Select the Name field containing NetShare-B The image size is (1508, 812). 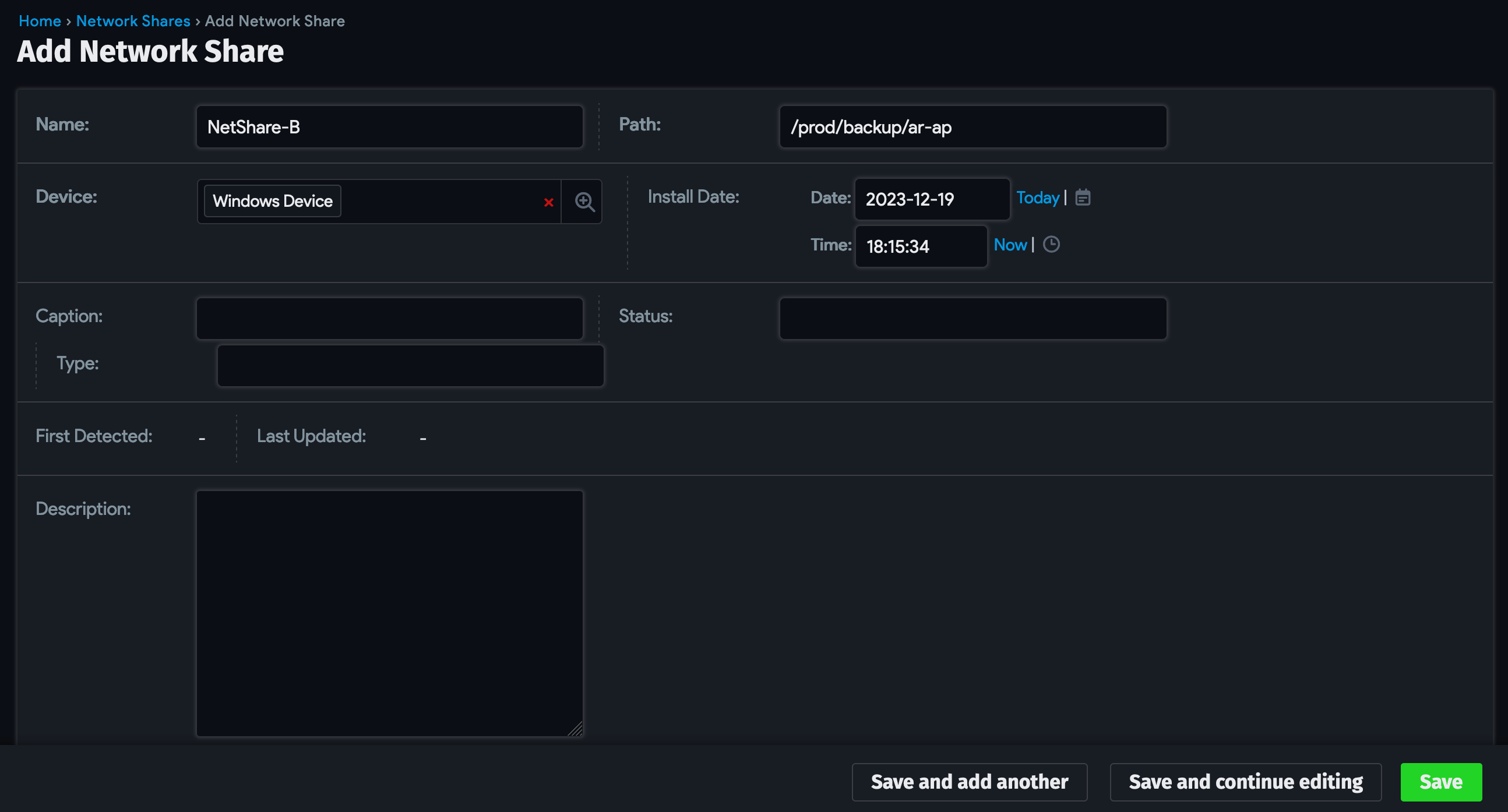click(389, 126)
